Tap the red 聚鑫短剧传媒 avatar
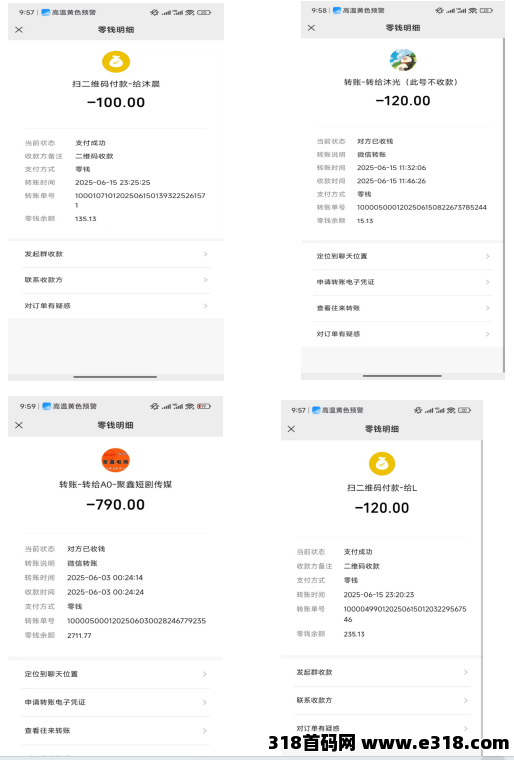This screenshot has height=760, width=514. click(x=115, y=459)
